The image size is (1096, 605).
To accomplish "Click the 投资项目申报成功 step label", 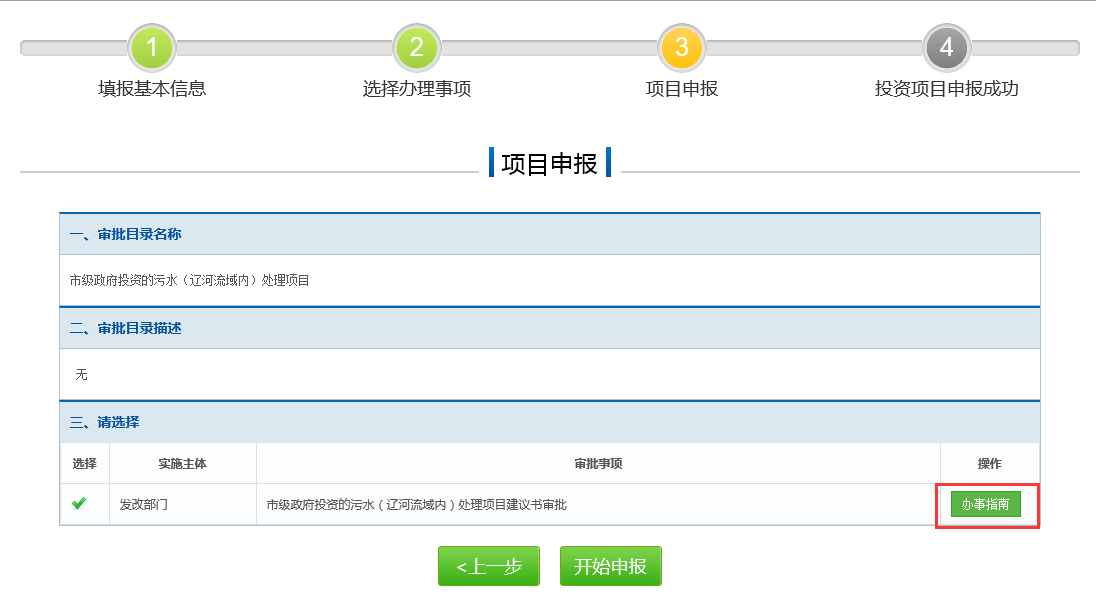I will tap(946, 89).
